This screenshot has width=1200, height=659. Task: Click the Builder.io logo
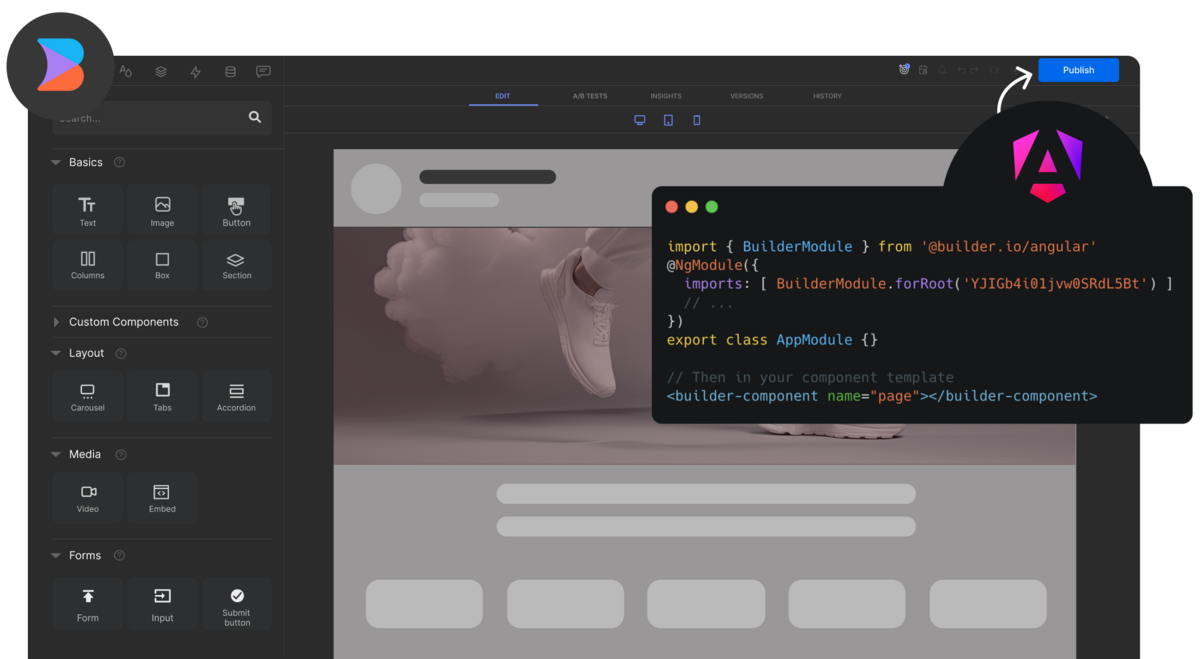tap(60, 66)
